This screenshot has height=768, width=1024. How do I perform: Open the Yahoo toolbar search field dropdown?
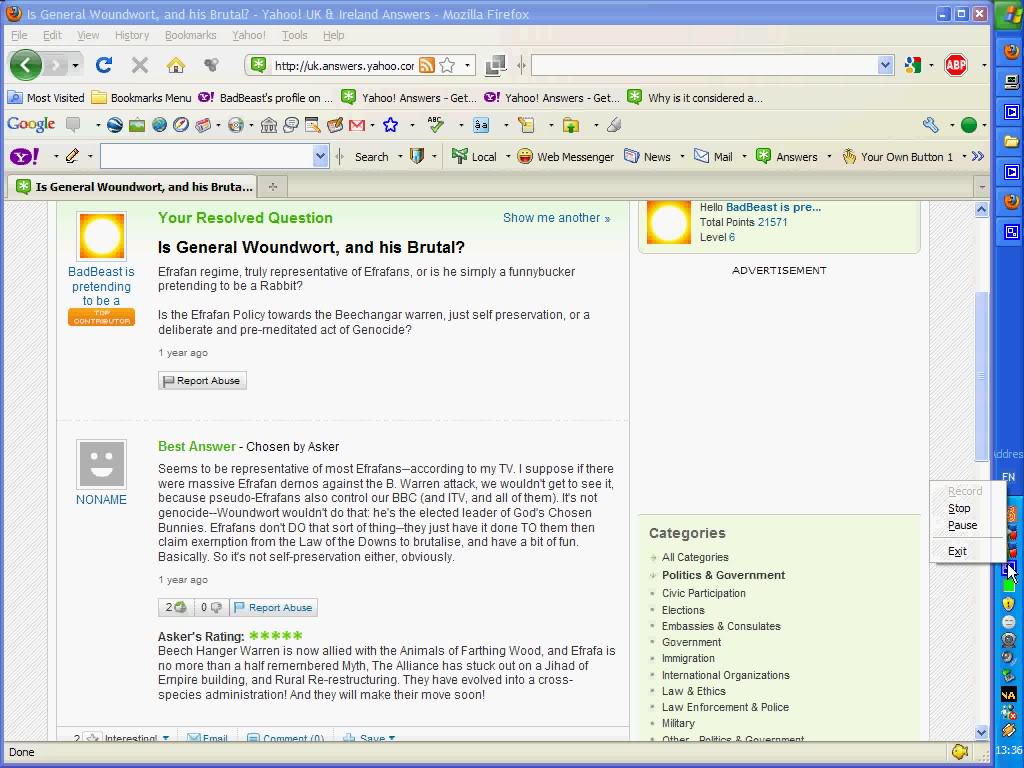(319, 156)
